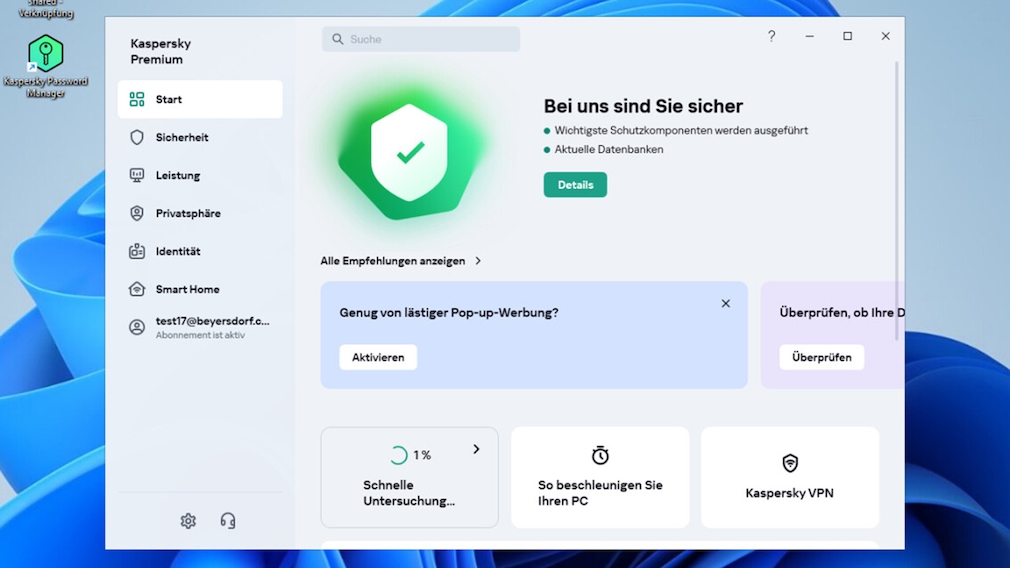Open the Schnelle Untersuchung tile
Image resolution: width=1010 pixels, height=568 pixels.
[x=410, y=477]
